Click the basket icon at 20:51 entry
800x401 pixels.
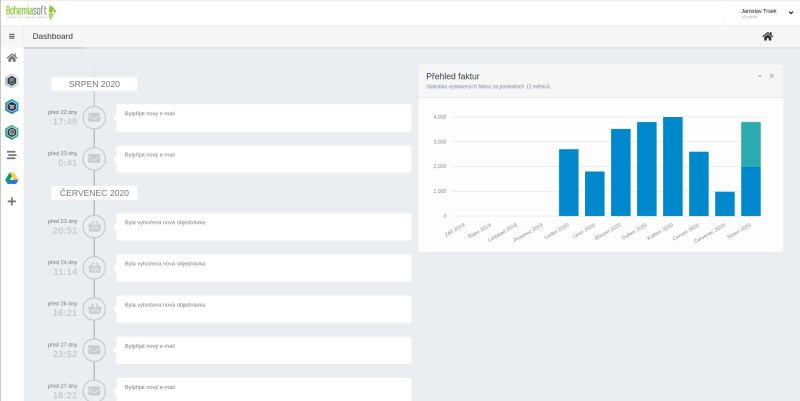[x=94, y=226]
